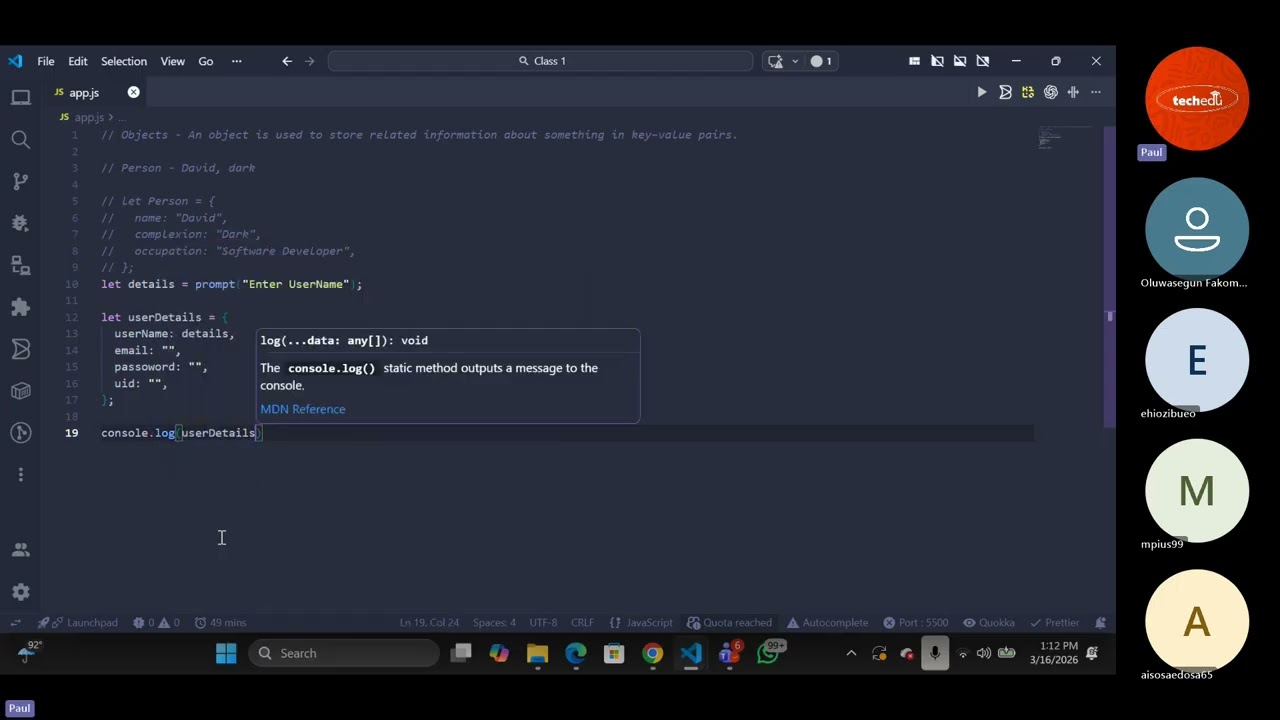Open Microsoft Teams from taskbar
1280x720 pixels.
coord(730,654)
